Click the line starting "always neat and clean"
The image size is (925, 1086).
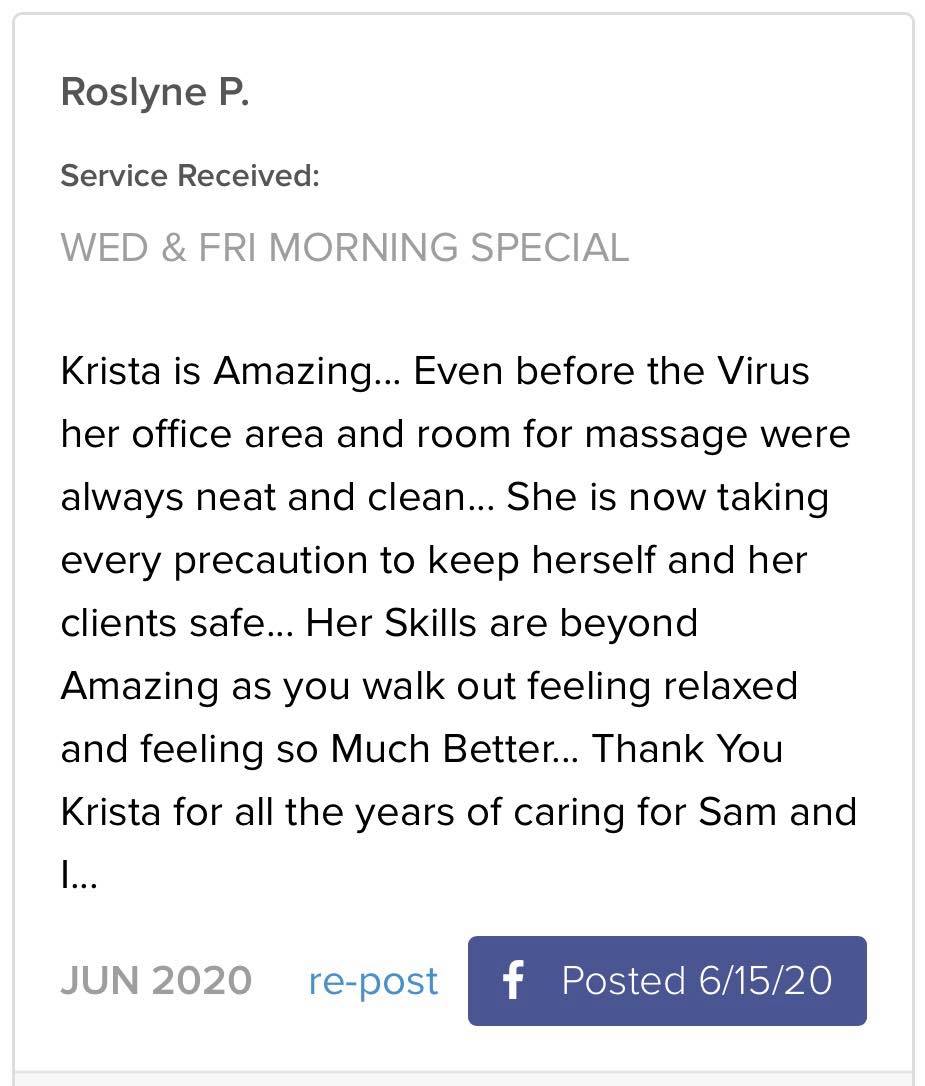[x=270, y=498]
